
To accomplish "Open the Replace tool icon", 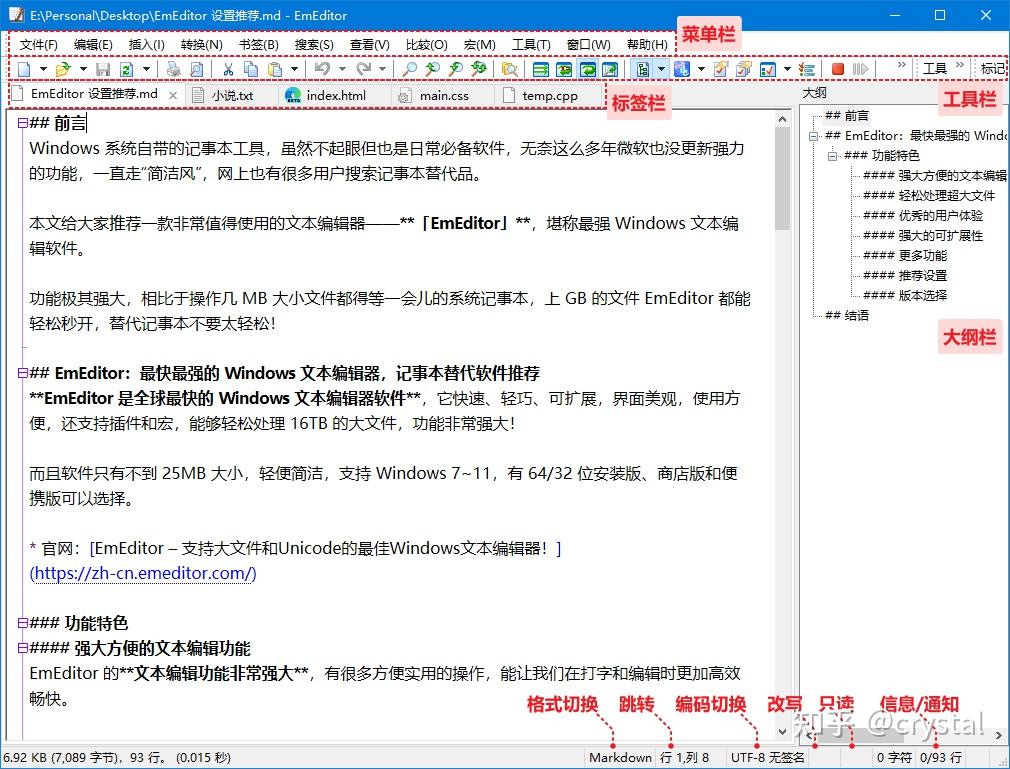I will click(479, 69).
